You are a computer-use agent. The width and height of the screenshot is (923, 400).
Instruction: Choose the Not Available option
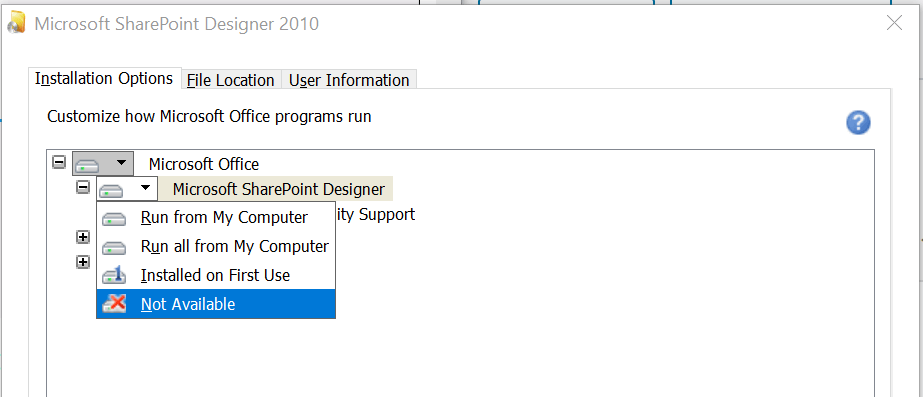pos(216,304)
